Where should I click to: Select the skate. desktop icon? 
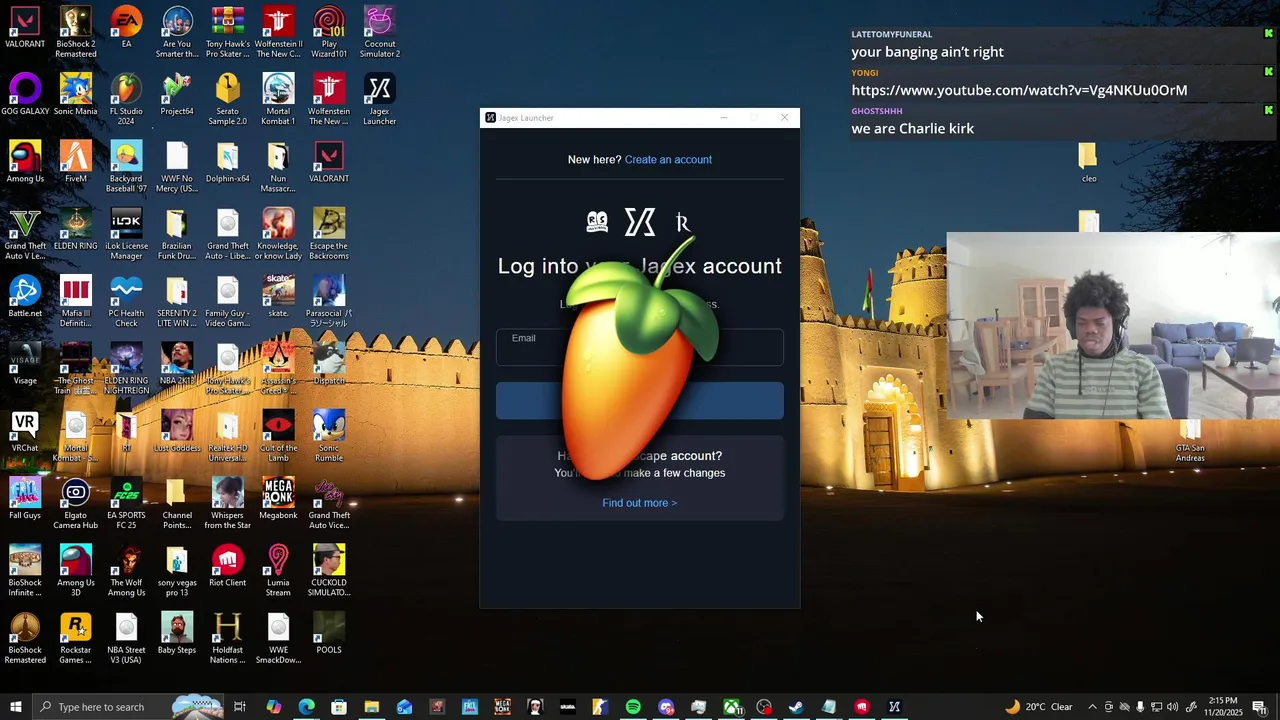[x=278, y=297]
